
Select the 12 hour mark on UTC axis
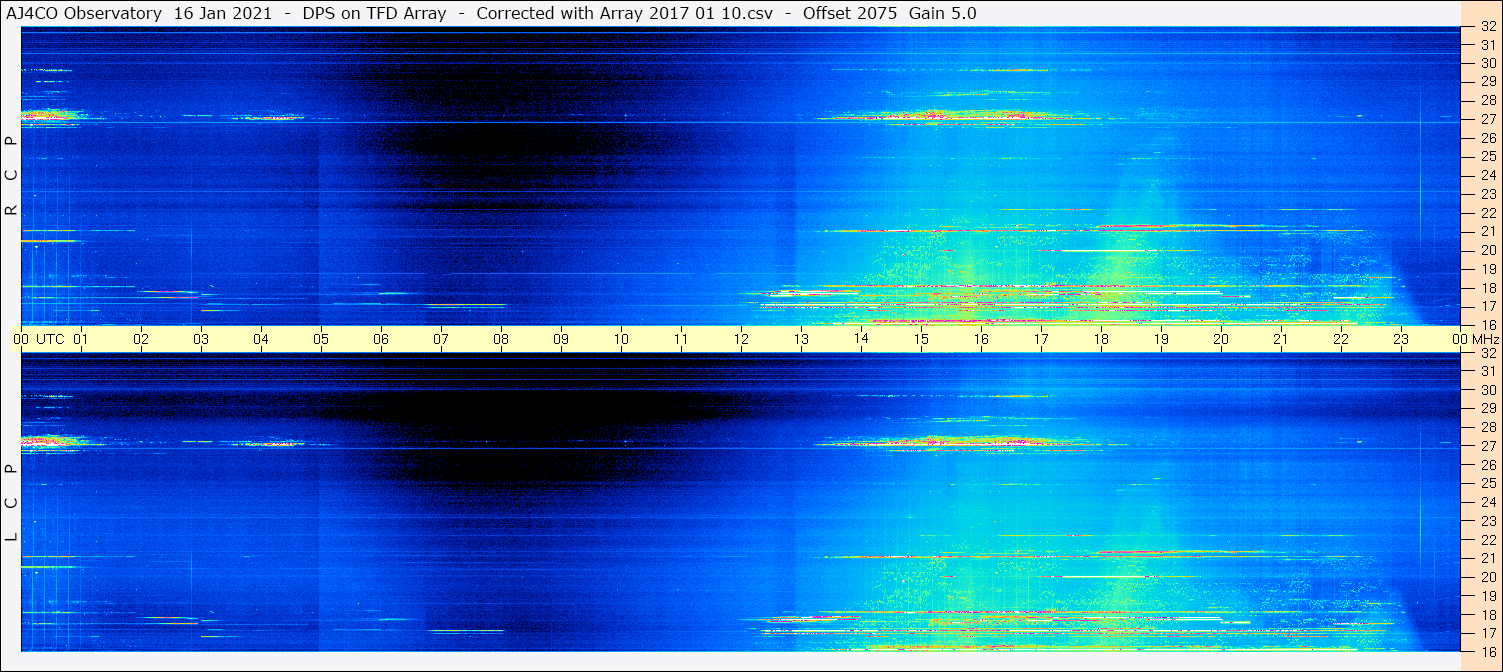pos(741,339)
